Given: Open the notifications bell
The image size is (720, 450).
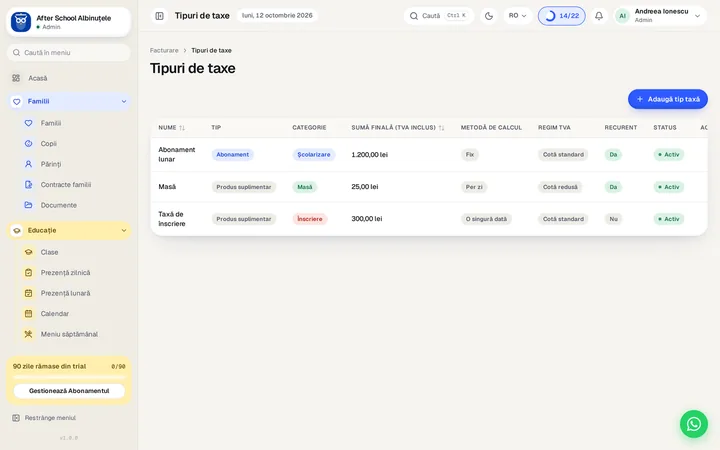Looking at the screenshot, I should click(x=599, y=16).
